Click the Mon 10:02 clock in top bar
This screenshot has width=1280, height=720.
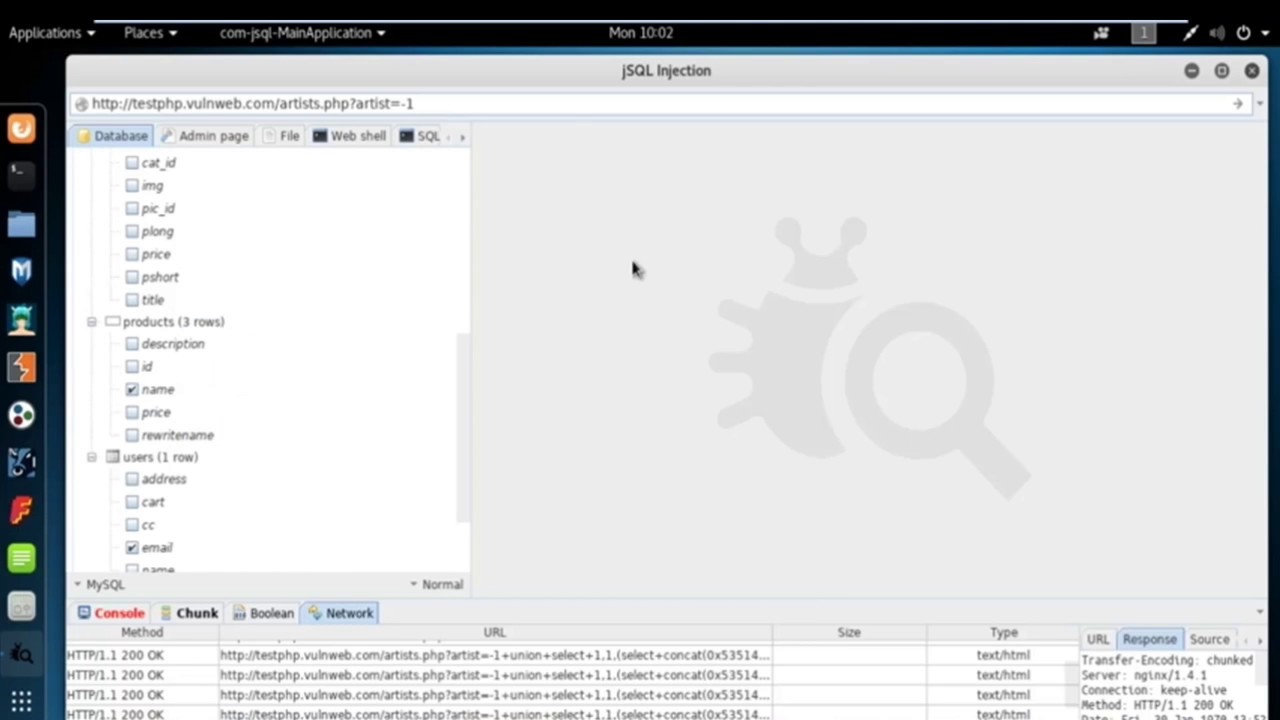(x=641, y=33)
